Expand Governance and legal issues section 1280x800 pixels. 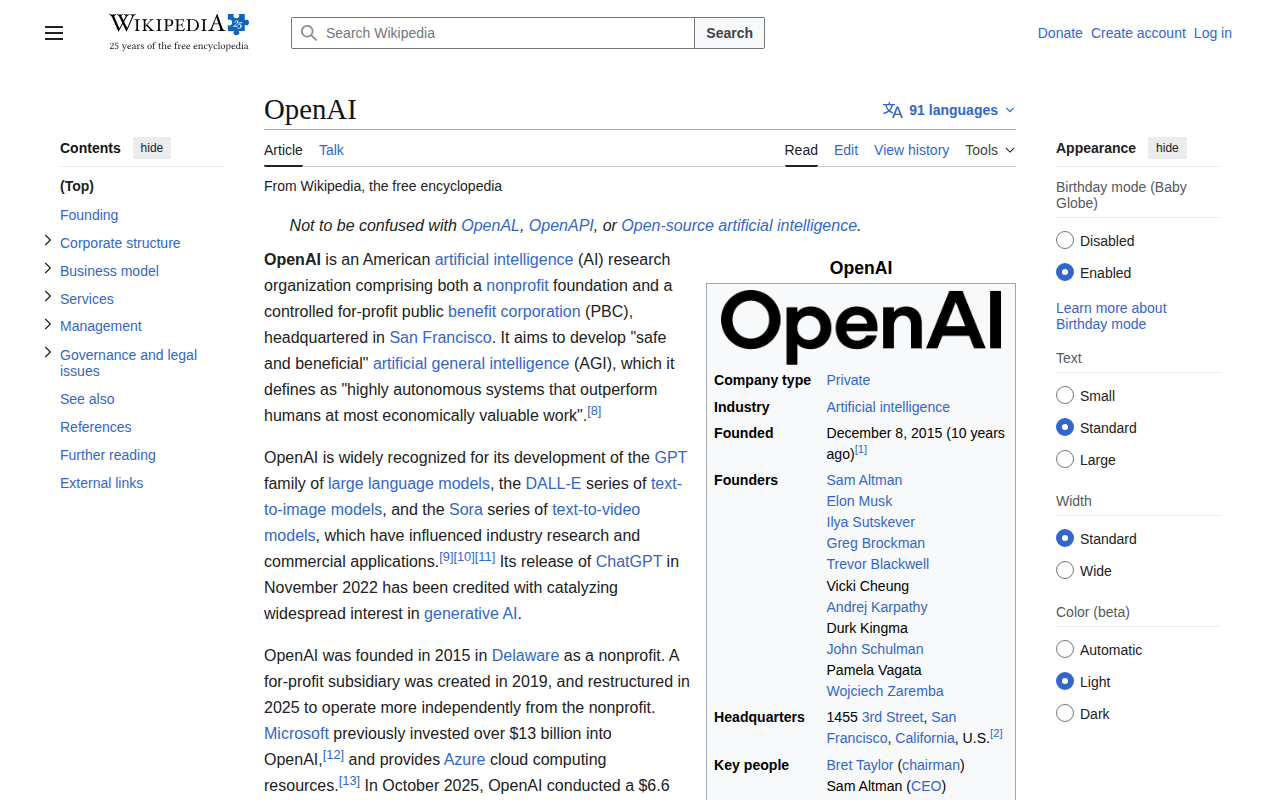[47, 353]
